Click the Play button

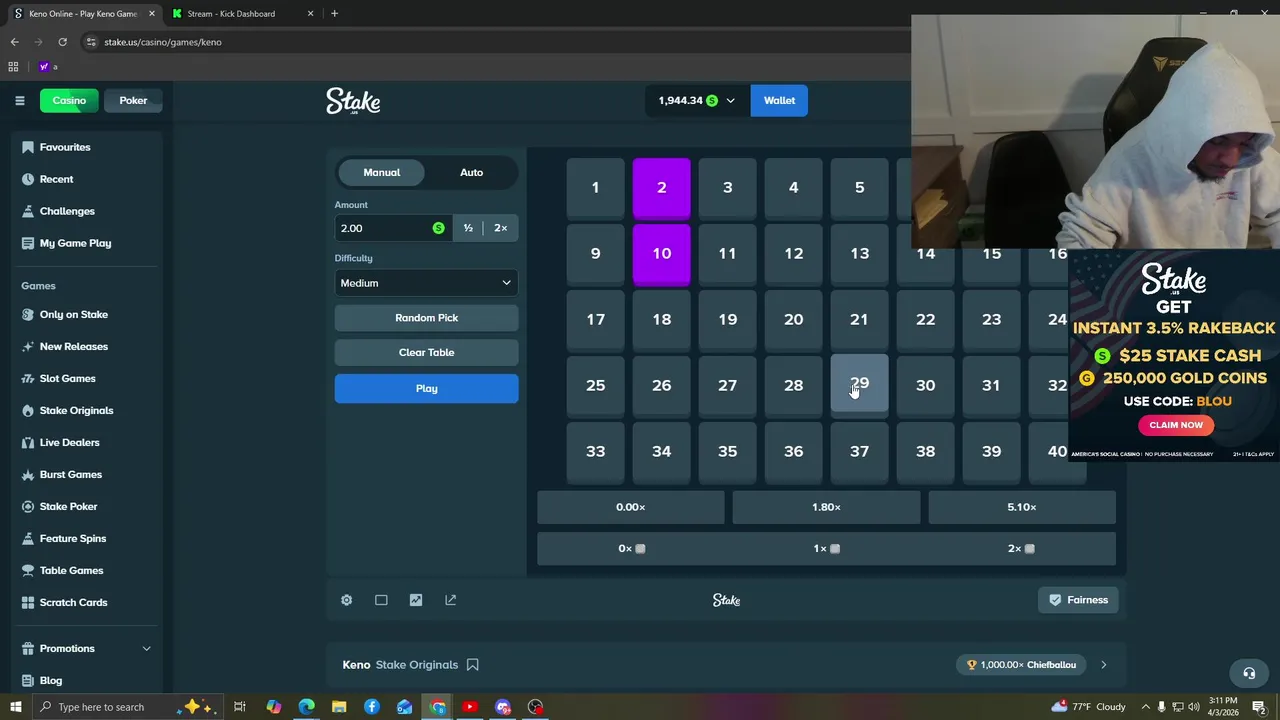[426, 388]
